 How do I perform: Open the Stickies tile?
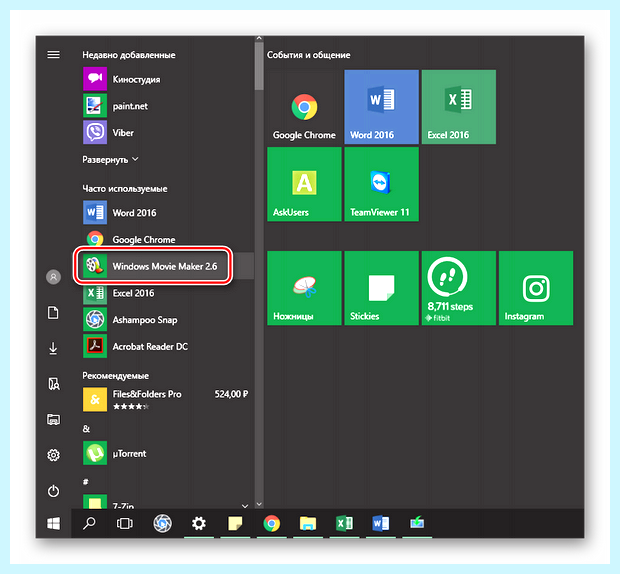(x=381, y=288)
